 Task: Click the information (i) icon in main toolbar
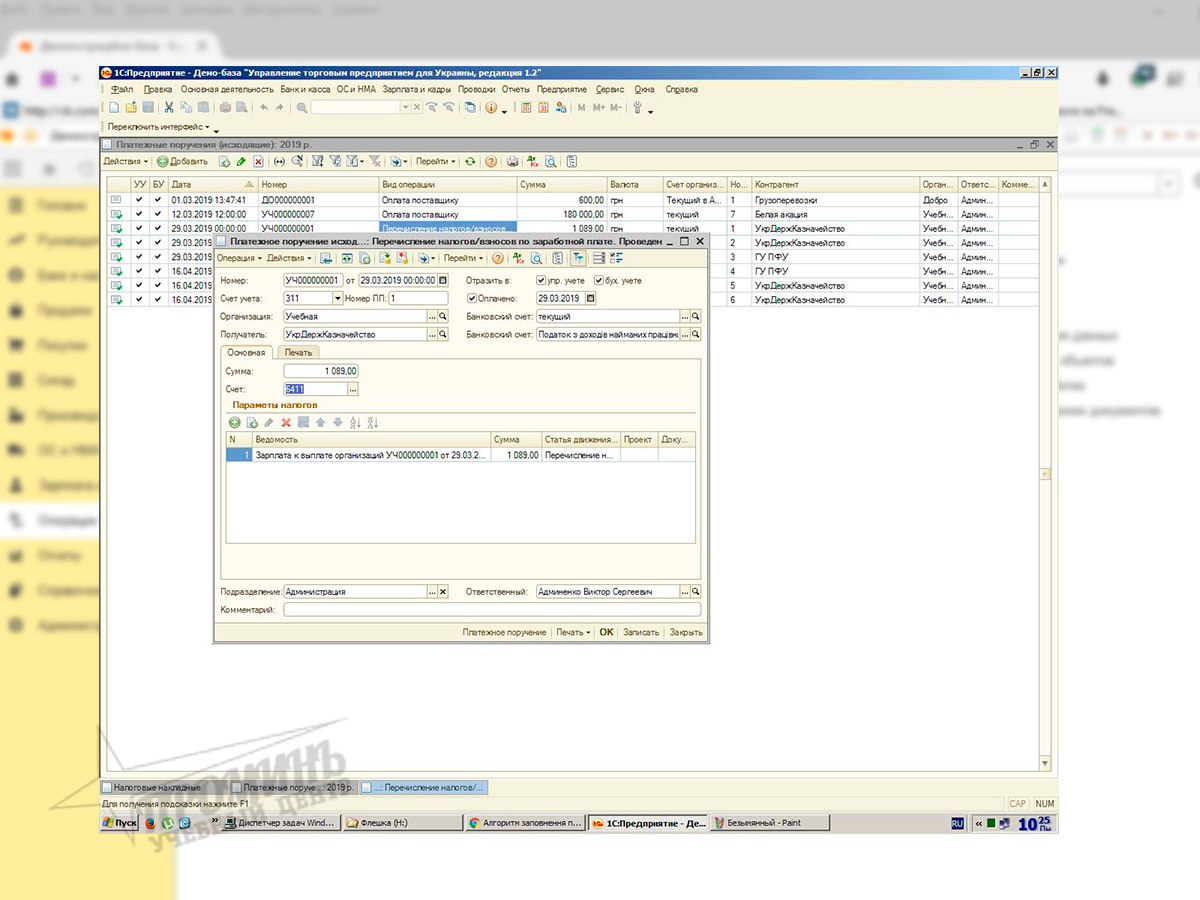tap(490, 107)
